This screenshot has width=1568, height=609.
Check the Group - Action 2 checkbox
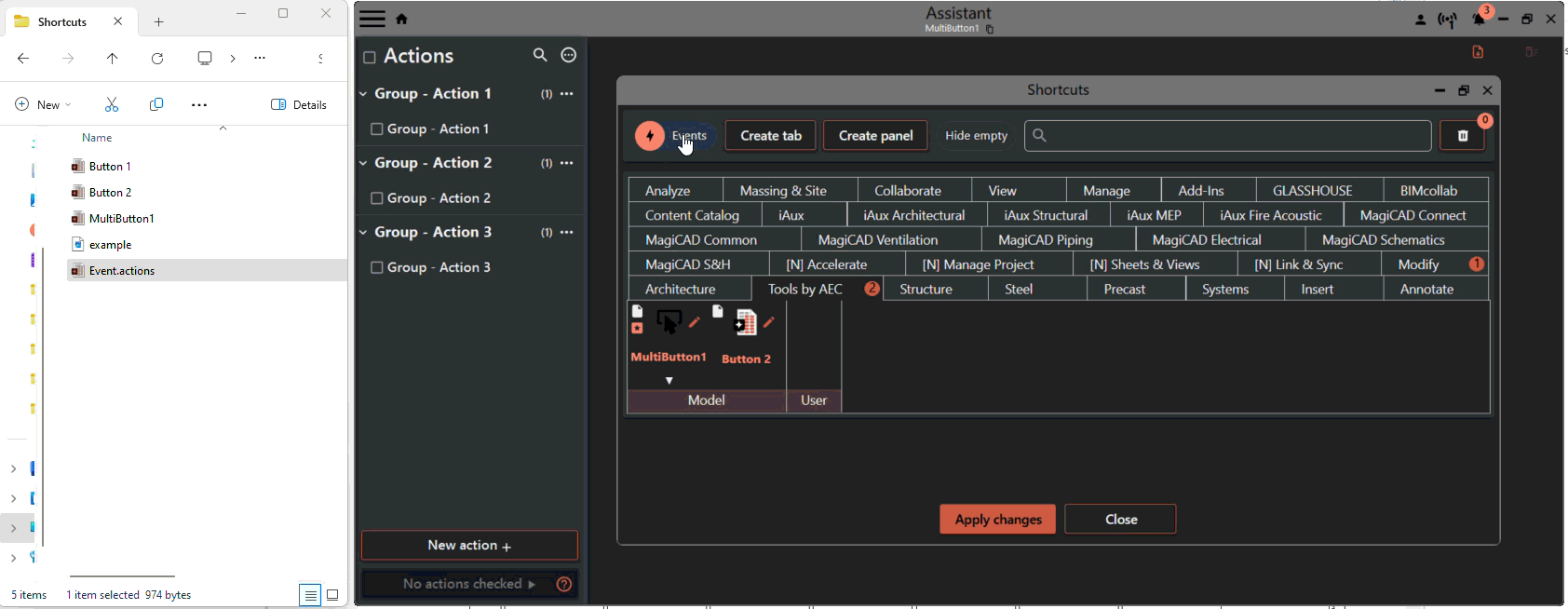click(x=377, y=198)
